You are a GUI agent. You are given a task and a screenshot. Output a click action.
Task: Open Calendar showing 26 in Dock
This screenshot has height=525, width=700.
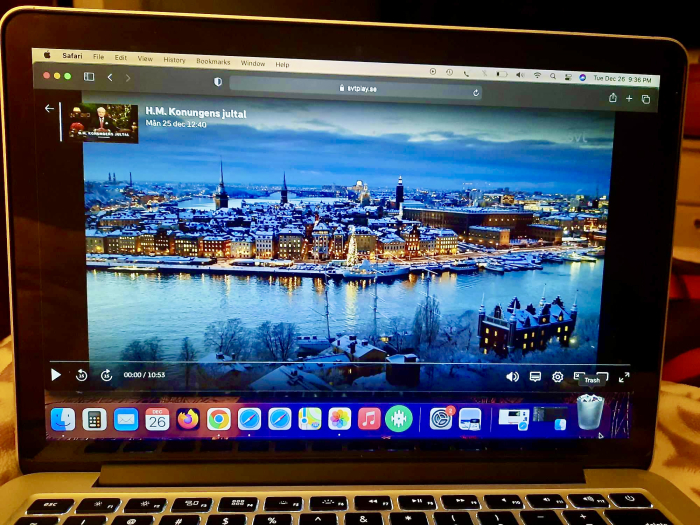(x=157, y=420)
